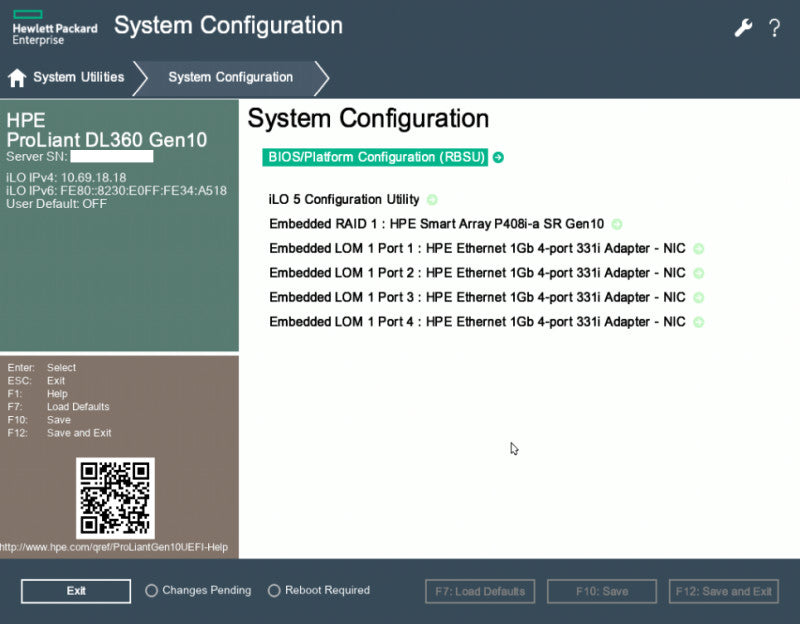Screen dimensions: 800x624
Task: Click the question mark help icon
Action: (x=774, y=28)
